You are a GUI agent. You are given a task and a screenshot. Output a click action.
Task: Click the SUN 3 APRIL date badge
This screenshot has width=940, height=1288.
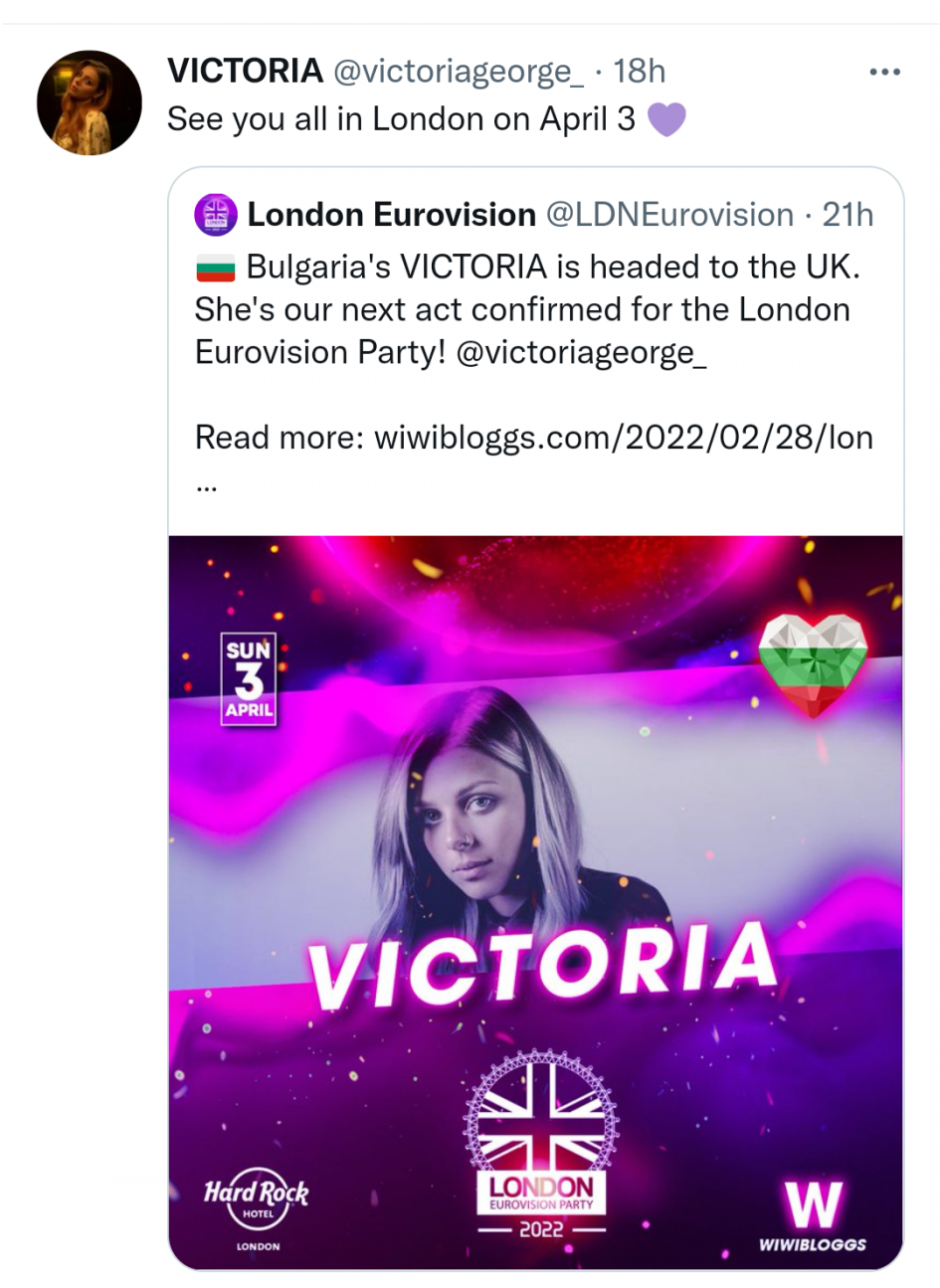249,679
